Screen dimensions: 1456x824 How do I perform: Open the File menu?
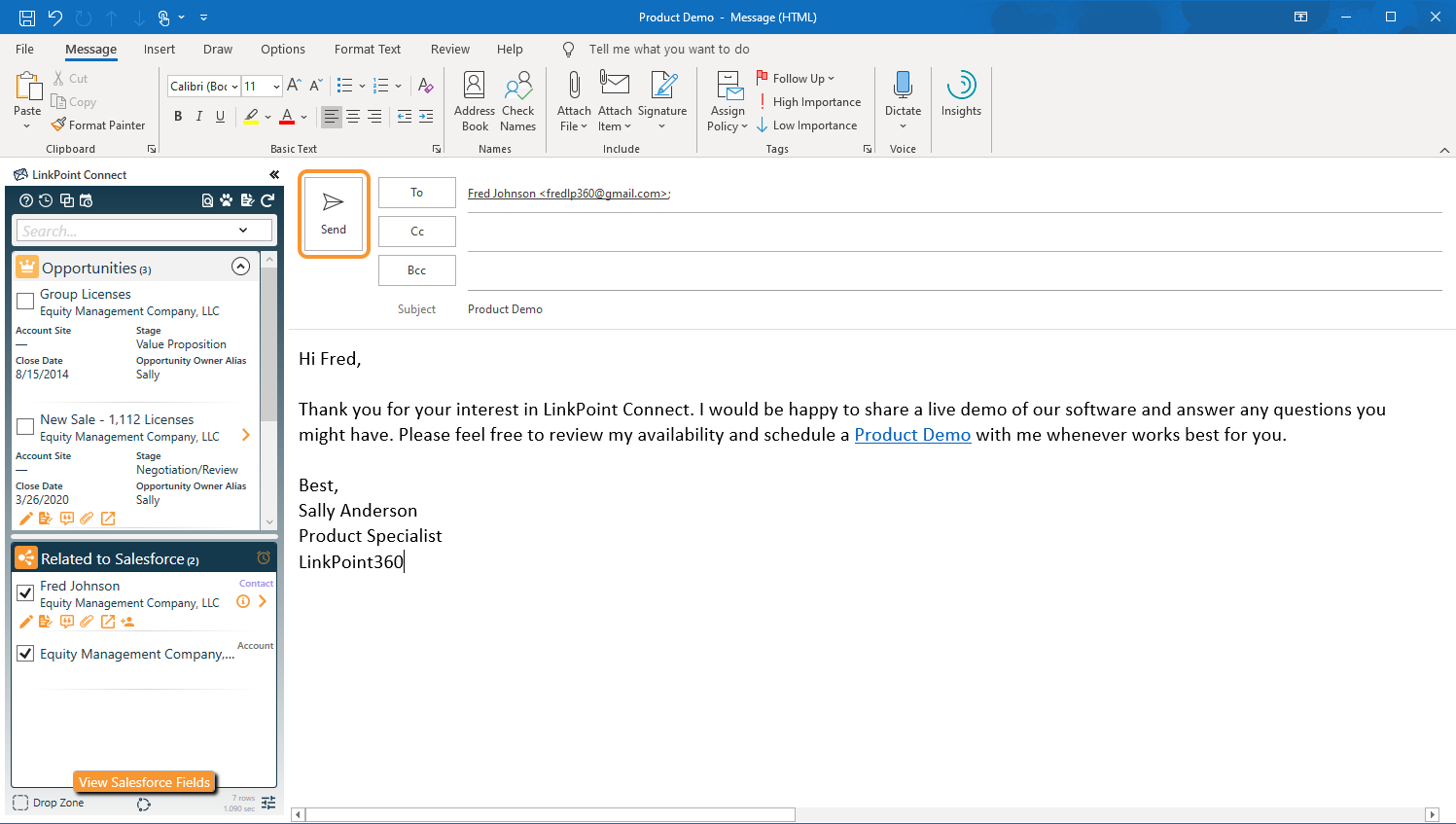tap(25, 50)
